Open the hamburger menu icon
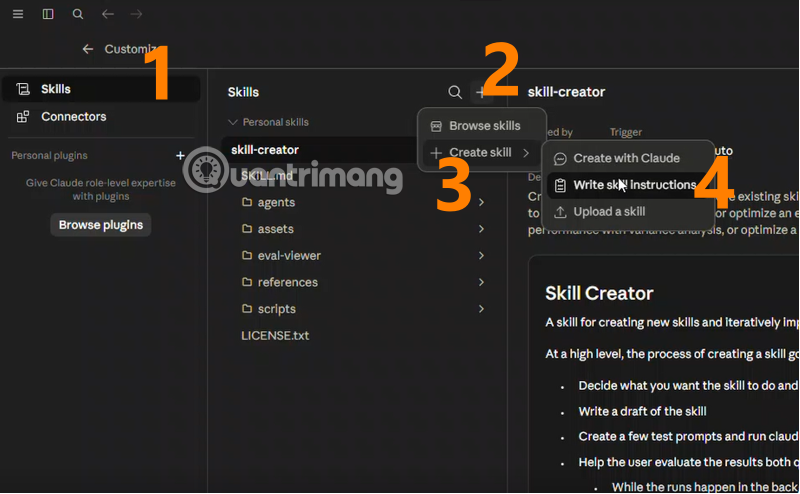 pos(18,14)
